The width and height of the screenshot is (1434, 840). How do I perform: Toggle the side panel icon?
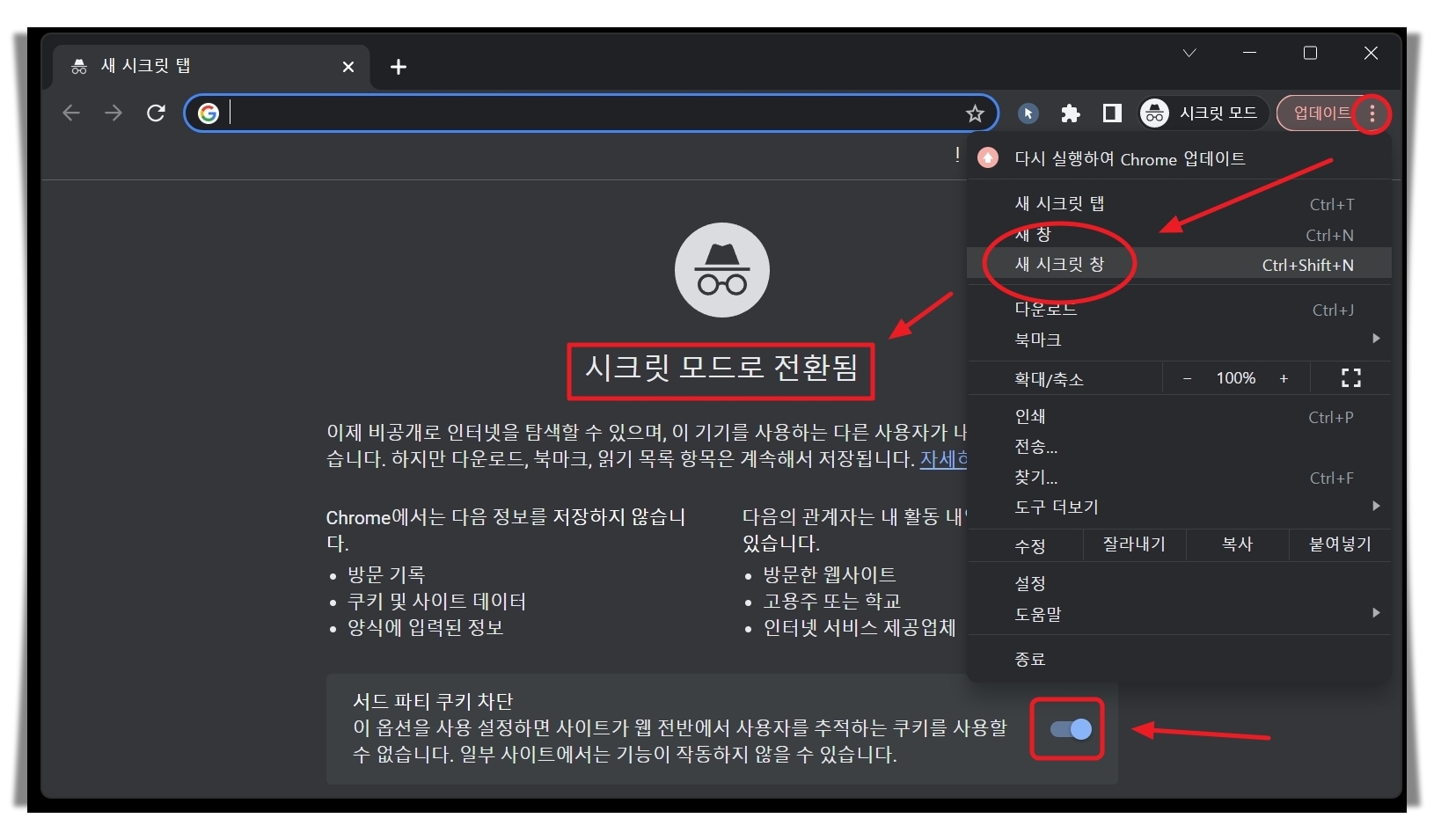pos(1112,113)
